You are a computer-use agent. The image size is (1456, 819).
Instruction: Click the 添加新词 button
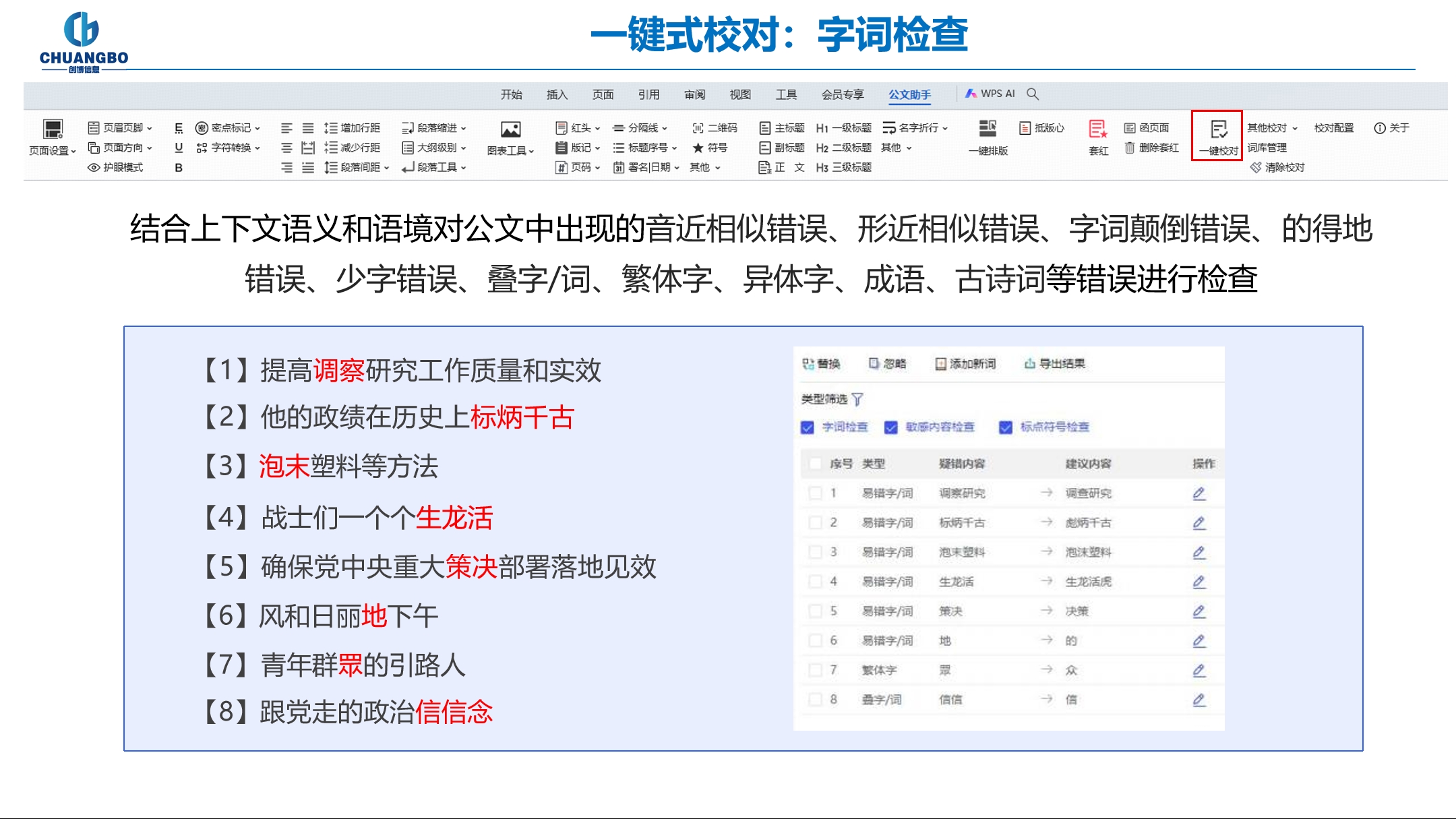coord(965,364)
